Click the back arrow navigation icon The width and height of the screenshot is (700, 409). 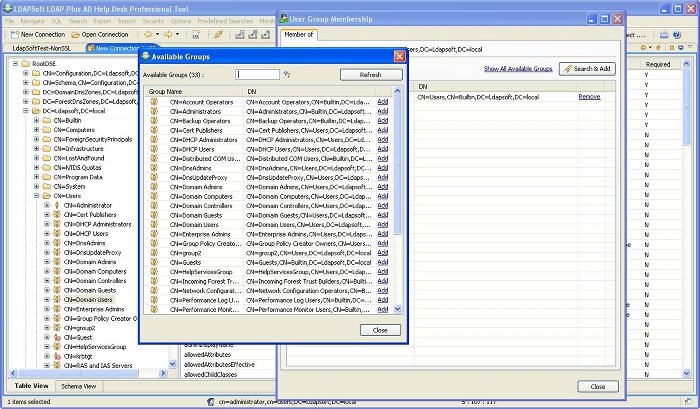click(146, 34)
